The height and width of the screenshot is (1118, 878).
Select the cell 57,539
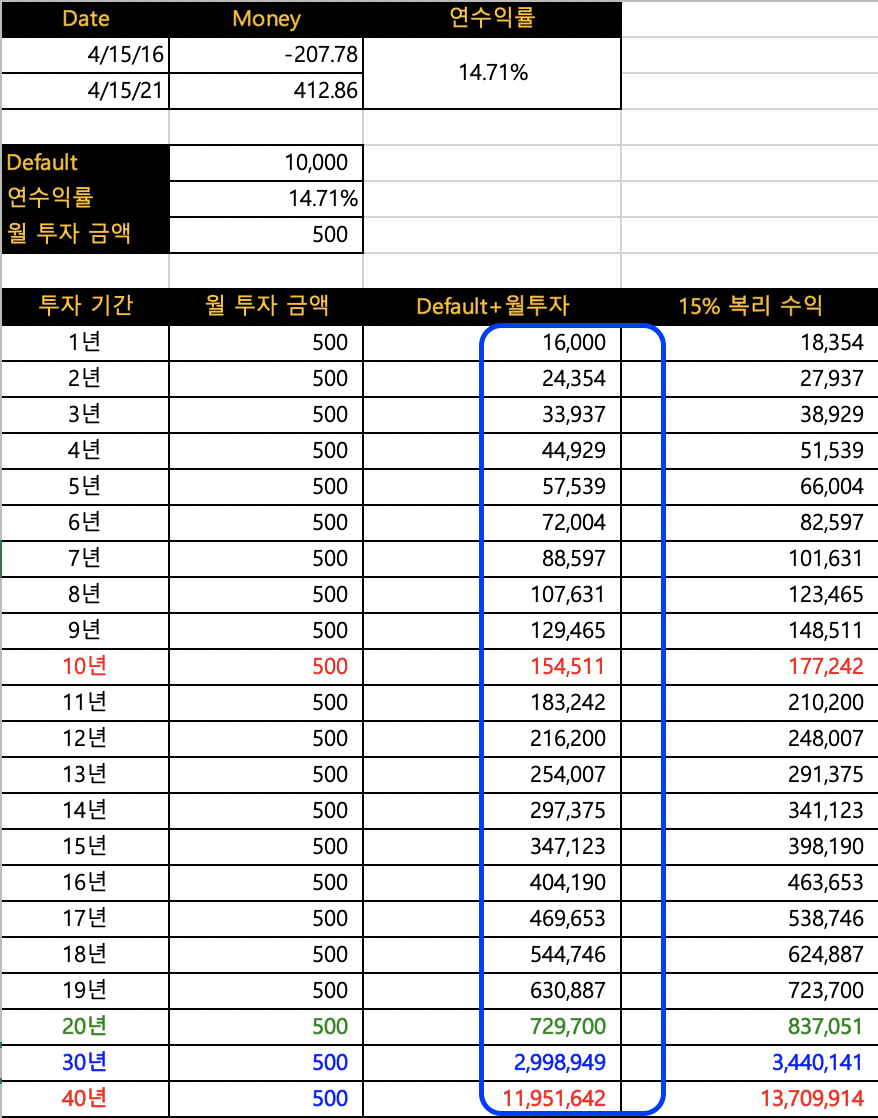coord(492,487)
